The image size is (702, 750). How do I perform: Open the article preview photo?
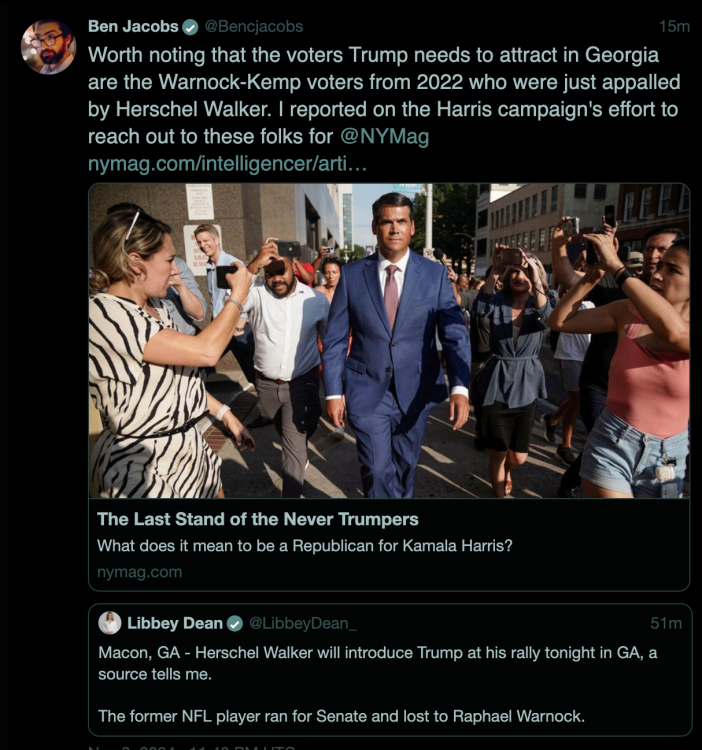(389, 340)
